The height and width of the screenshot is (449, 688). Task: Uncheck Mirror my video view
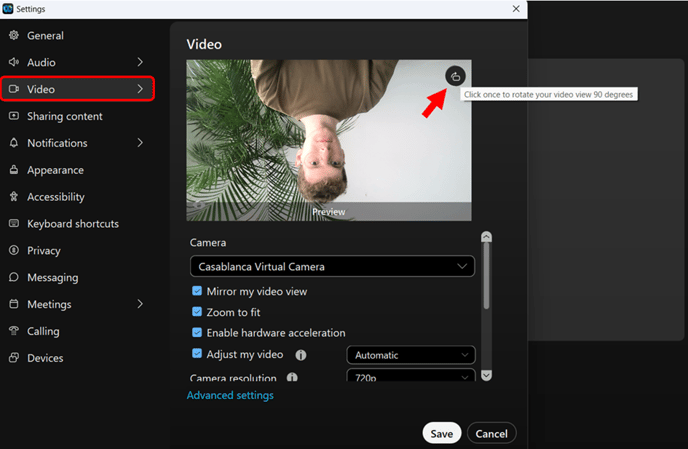197,292
